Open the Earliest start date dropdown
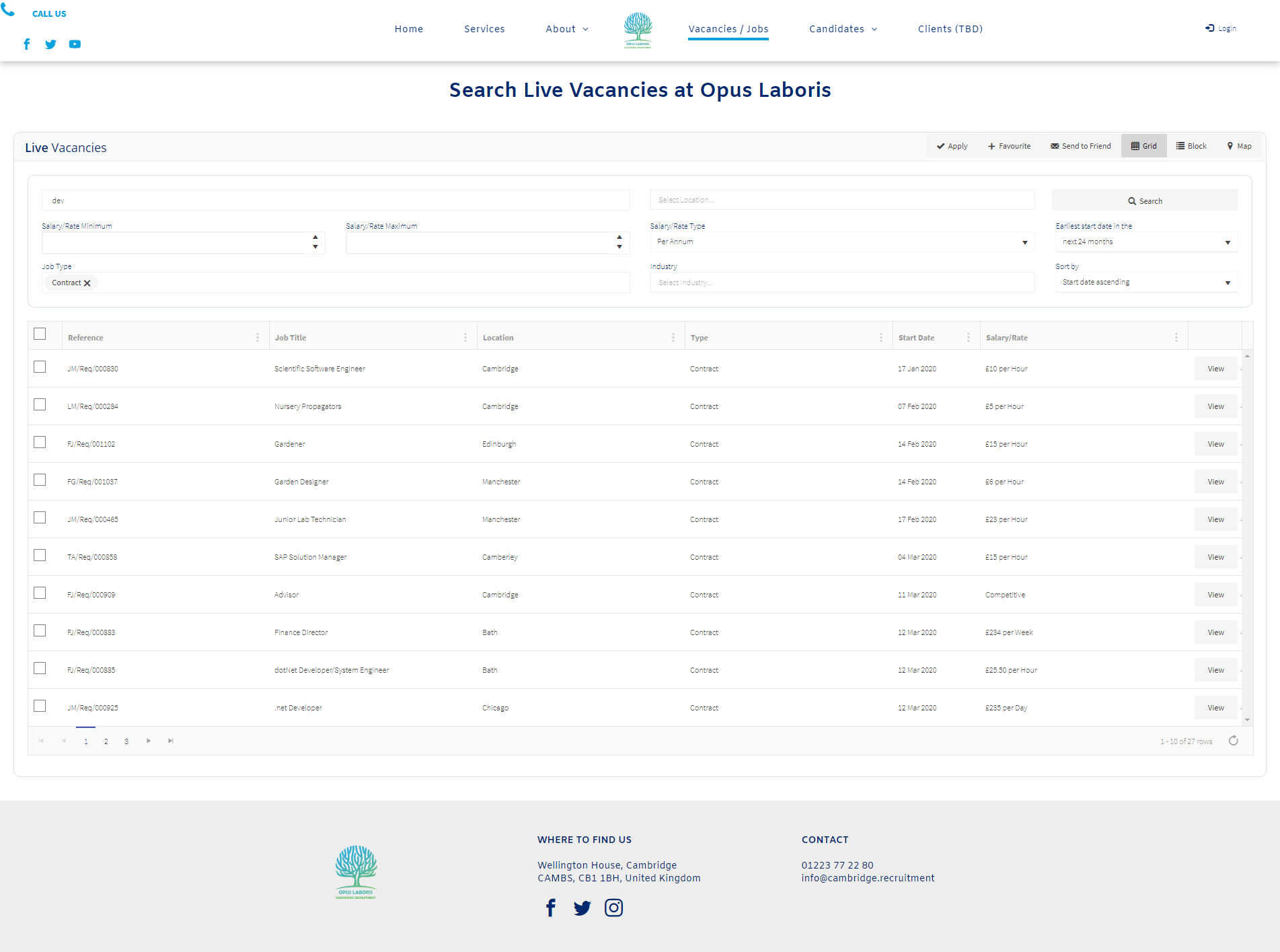This screenshot has height=952, width=1280. point(1145,242)
